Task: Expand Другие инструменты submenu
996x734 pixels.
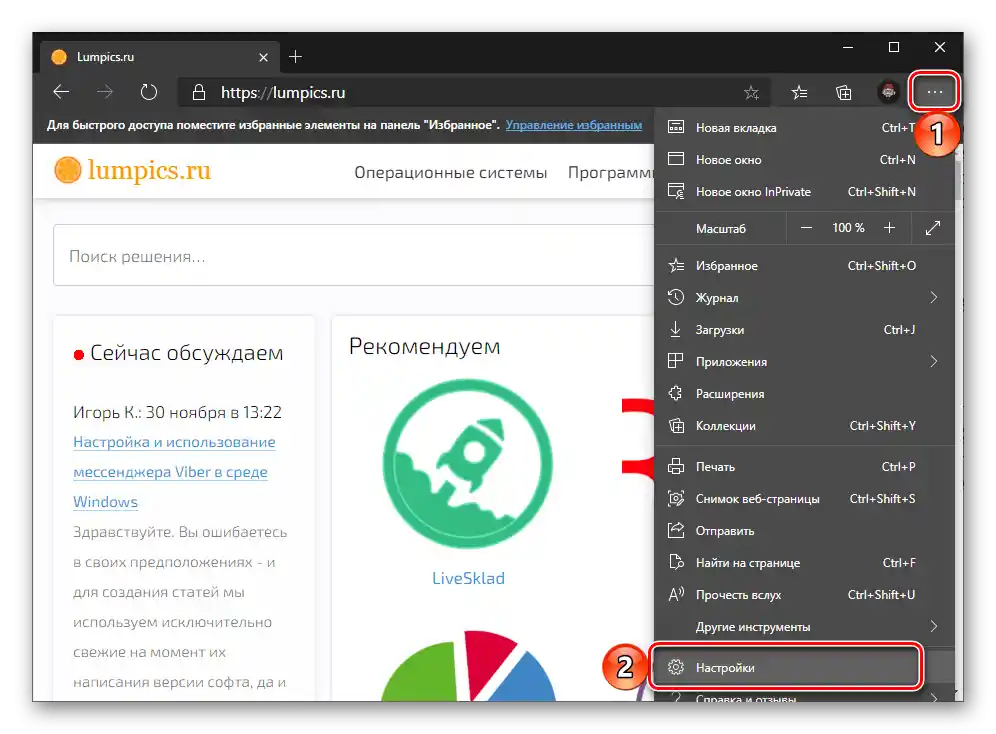Action: [x=804, y=627]
